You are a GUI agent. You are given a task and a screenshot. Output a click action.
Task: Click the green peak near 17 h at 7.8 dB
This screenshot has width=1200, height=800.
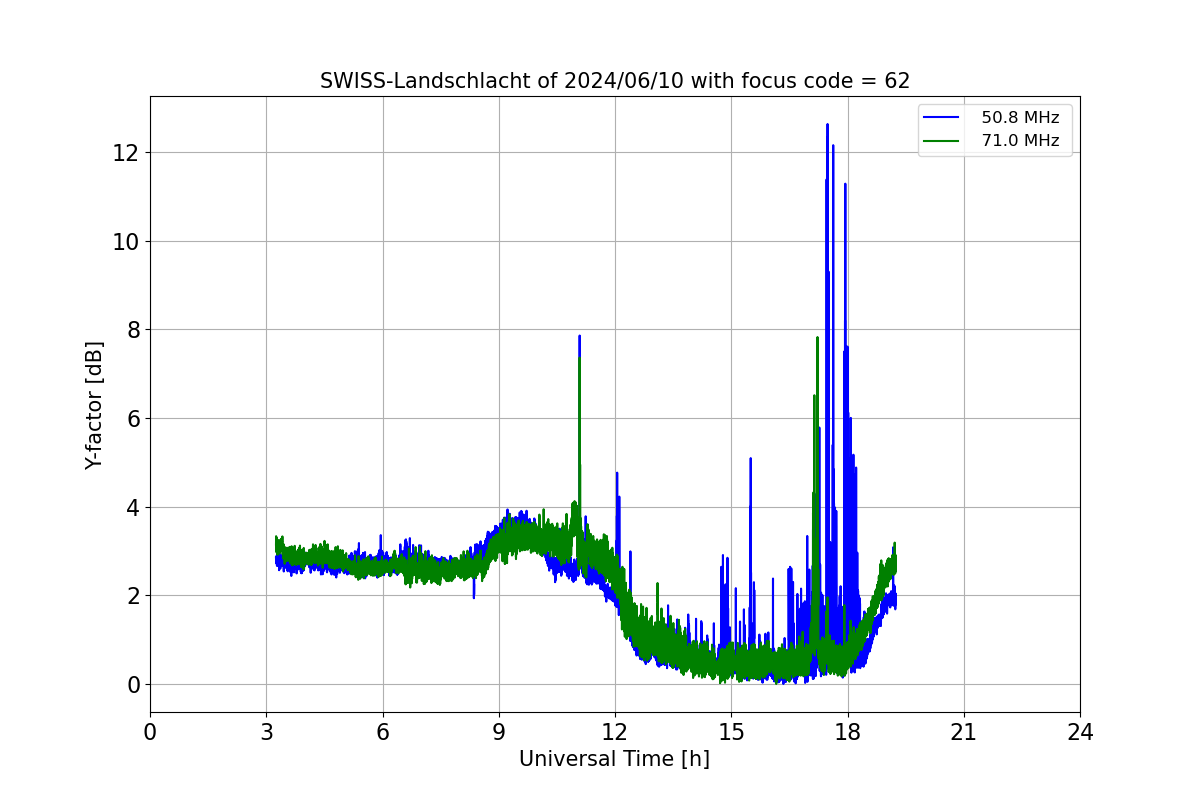coord(817,339)
